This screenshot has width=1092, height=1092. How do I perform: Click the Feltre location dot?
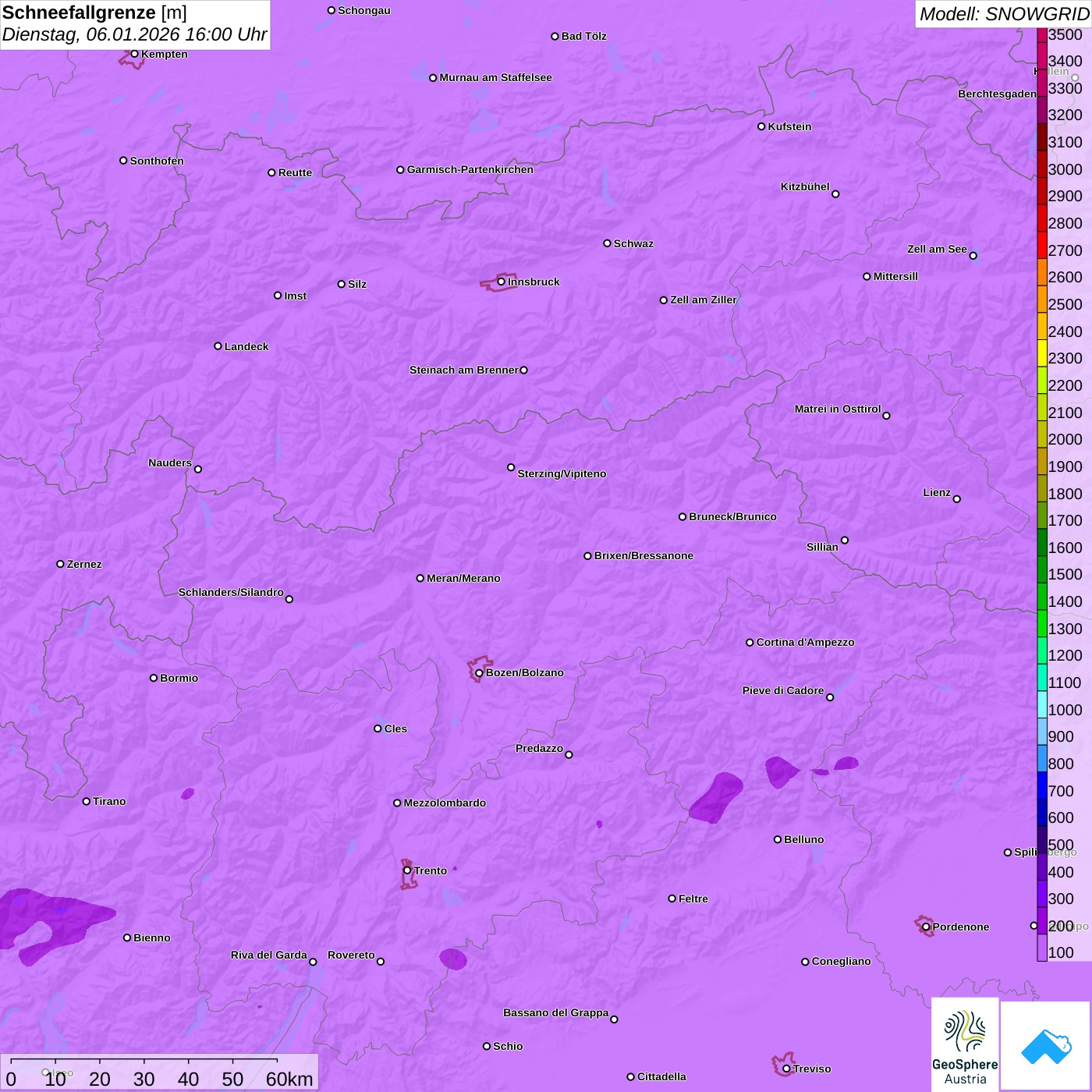pos(672,899)
